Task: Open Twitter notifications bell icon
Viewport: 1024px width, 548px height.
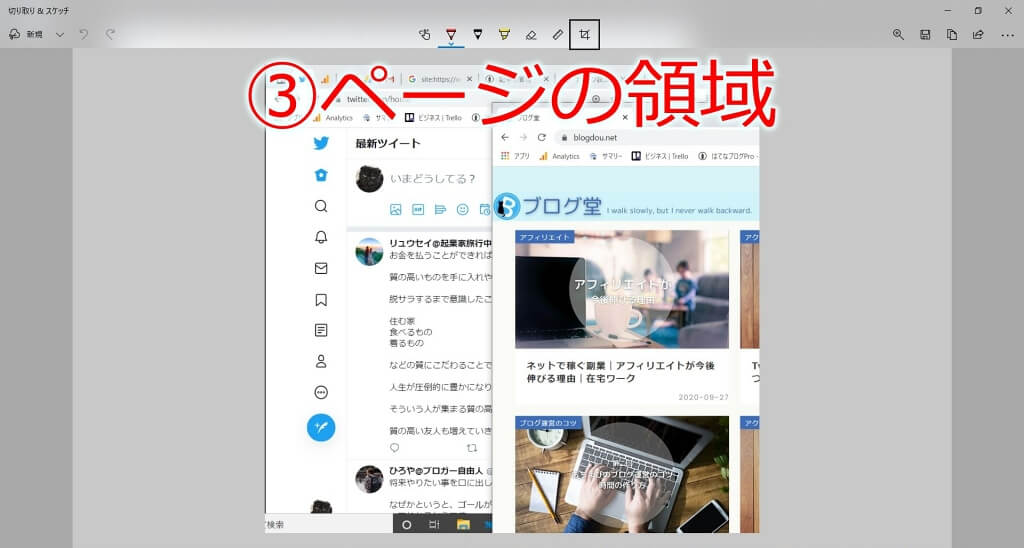Action: (x=321, y=237)
